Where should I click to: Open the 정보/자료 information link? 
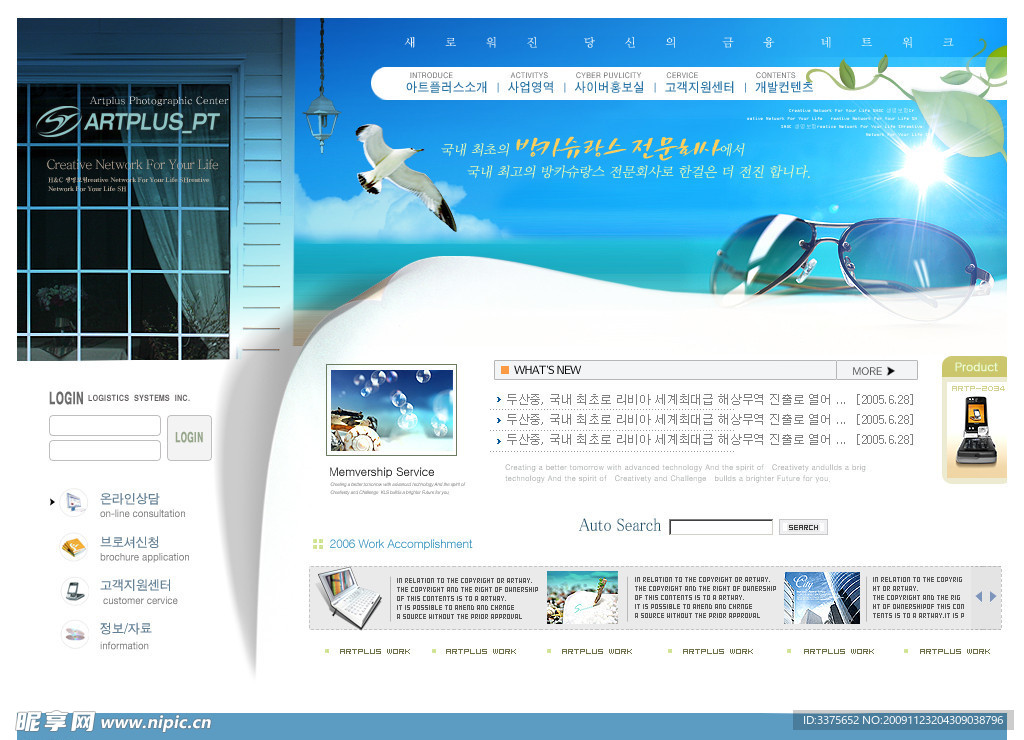pyautogui.click(x=125, y=635)
